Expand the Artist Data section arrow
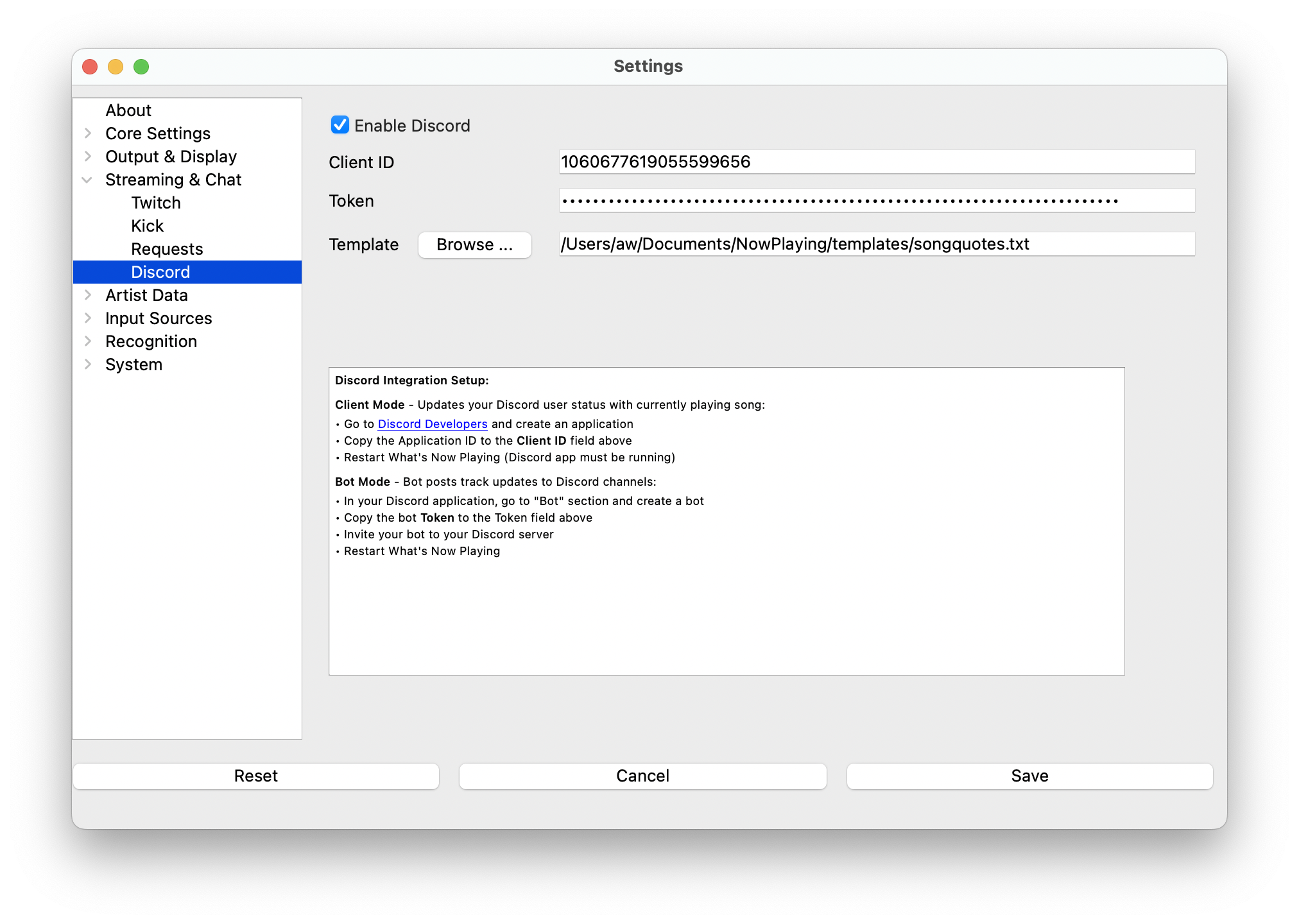The width and height of the screenshot is (1299, 924). tap(88, 295)
